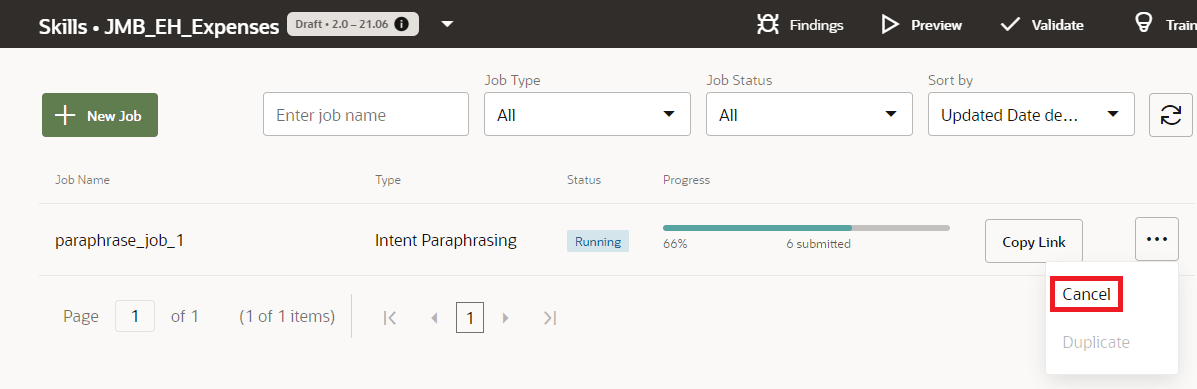Copy link for paraphrase_job_1
The image size is (1197, 389).
click(x=1034, y=241)
